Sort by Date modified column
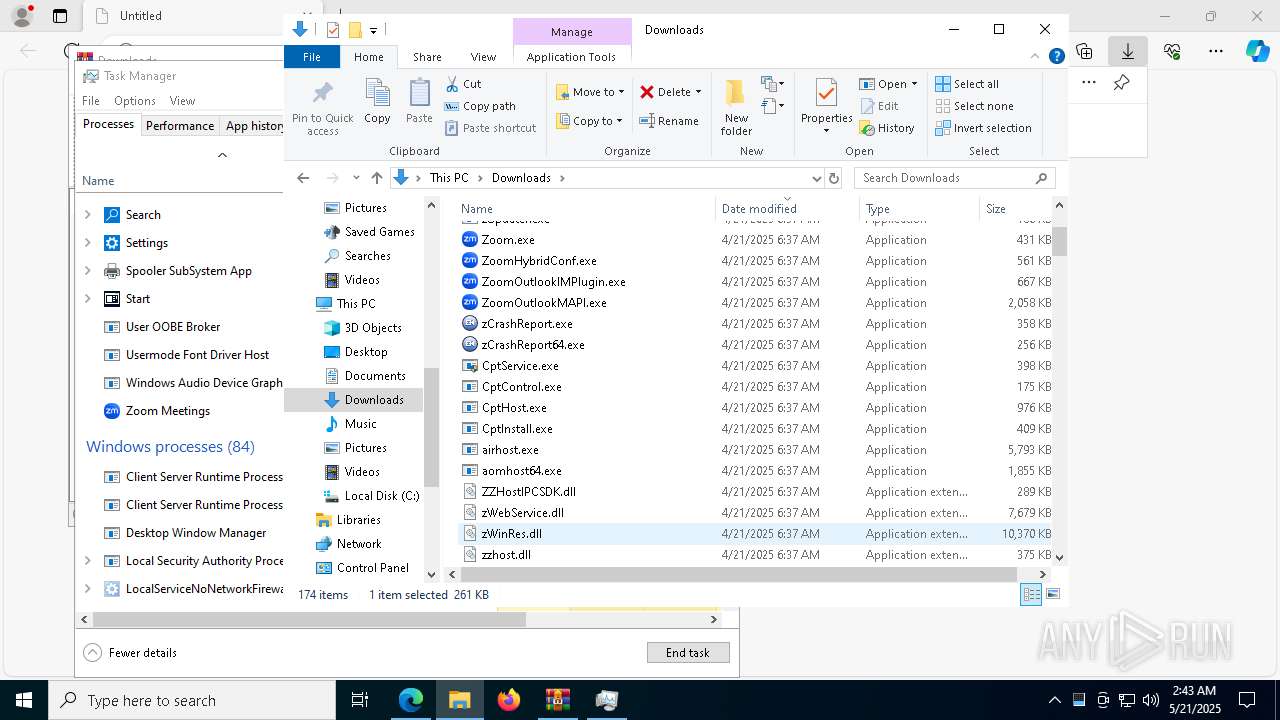This screenshot has height=720, width=1280. tap(786, 209)
